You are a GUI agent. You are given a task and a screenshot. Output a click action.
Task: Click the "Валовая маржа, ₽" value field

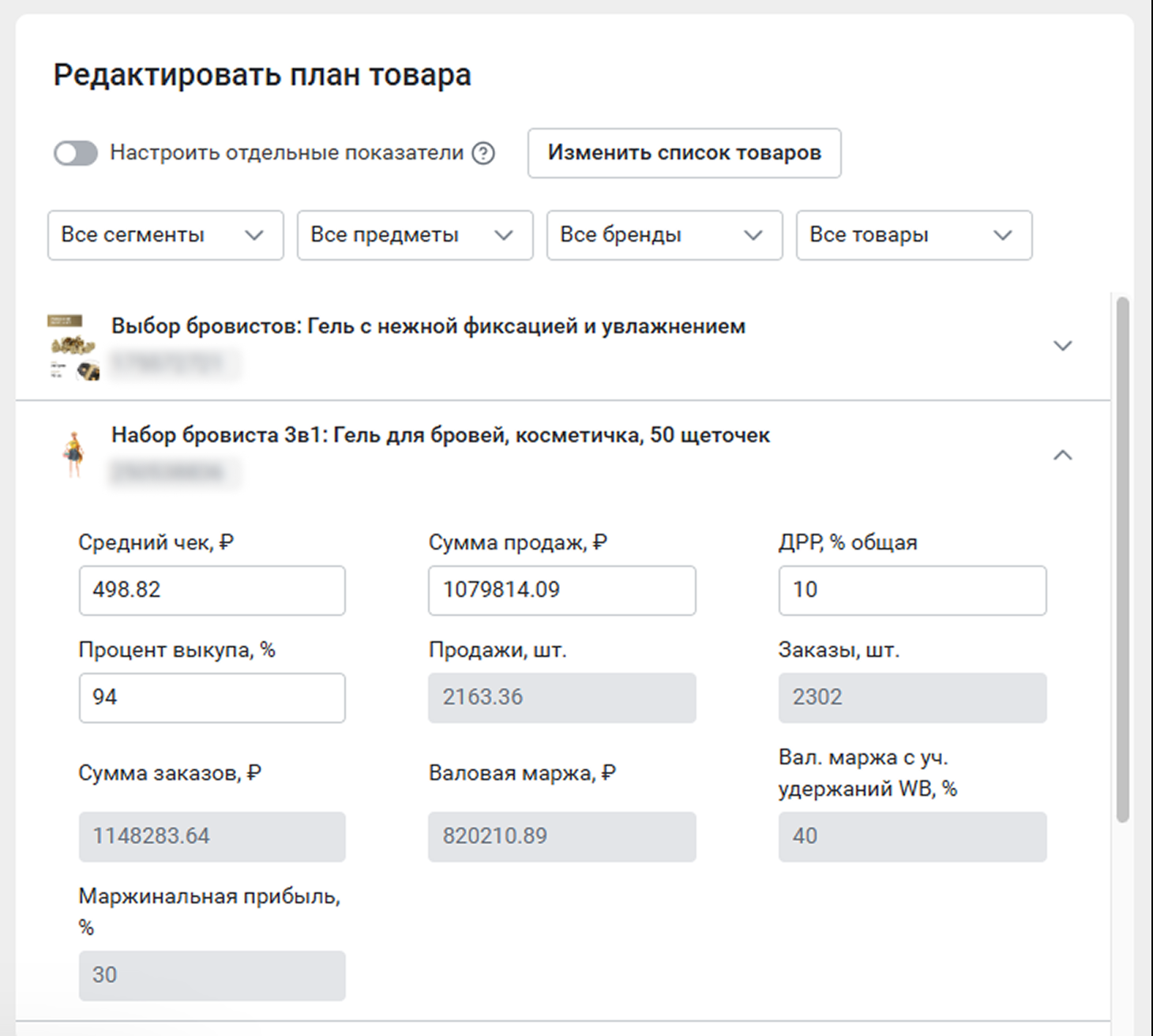coord(561,836)
